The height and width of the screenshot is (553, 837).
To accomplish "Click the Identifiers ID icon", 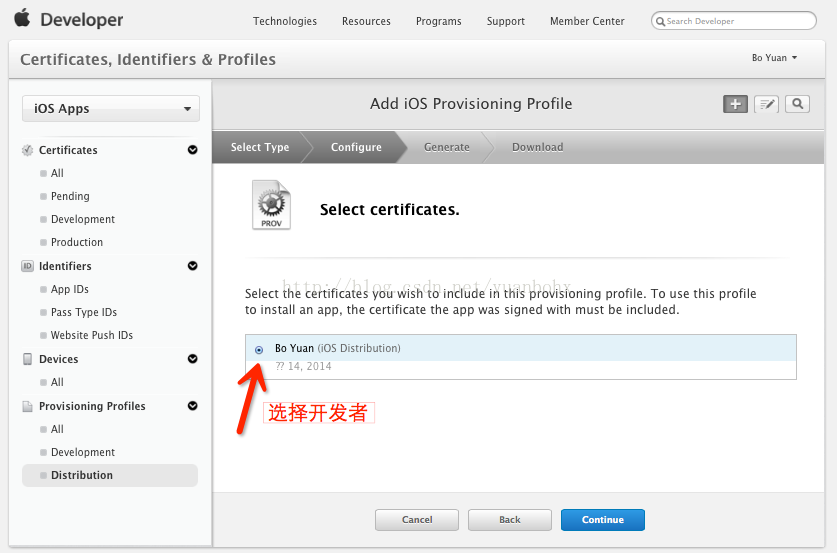I will pyautogui.click(x=28, y=266).
